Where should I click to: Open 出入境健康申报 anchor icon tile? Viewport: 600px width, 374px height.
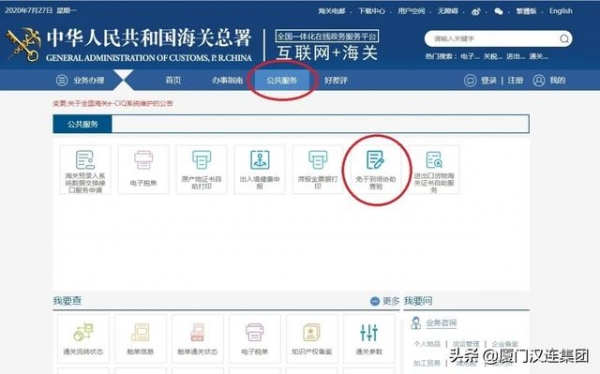pyautogui.click(x=260, y=160)
